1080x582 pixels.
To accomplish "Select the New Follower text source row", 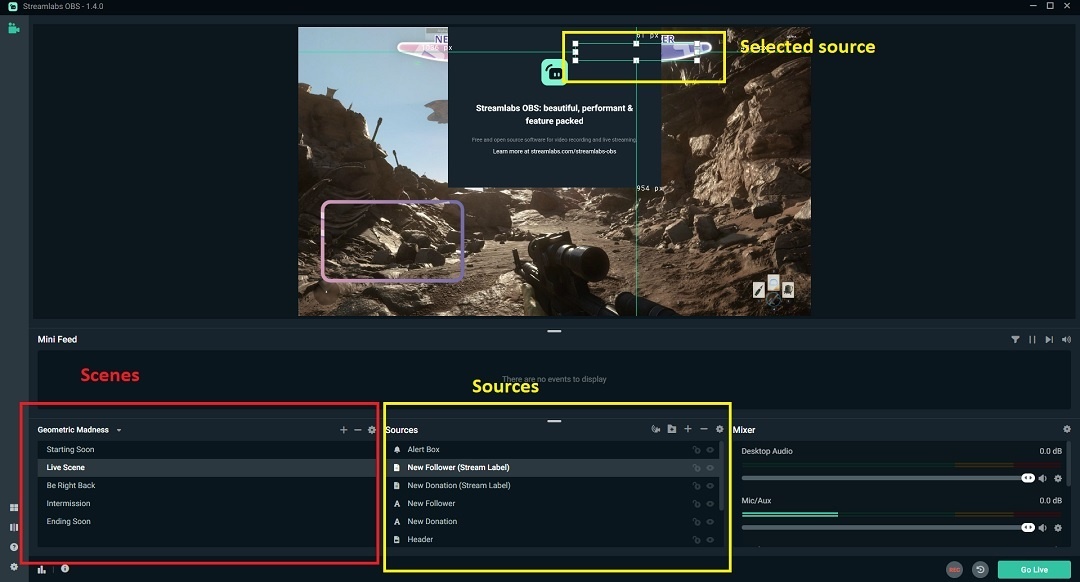I will (551, 503).
